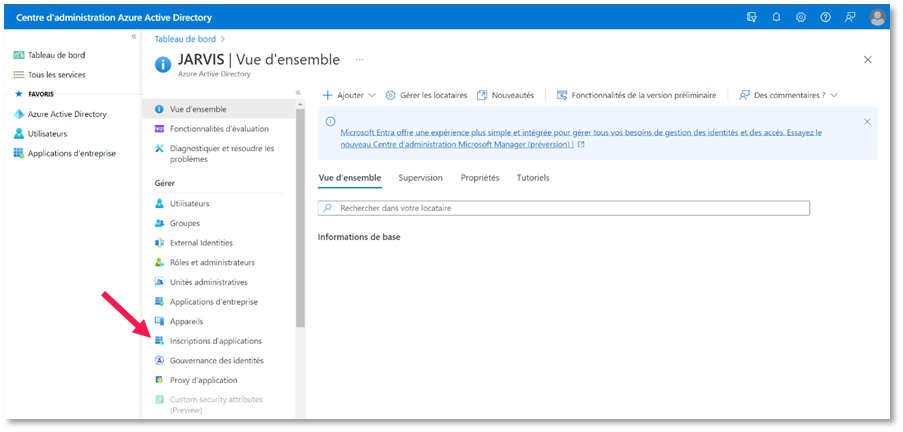
Task: Open the portal directory filter icon in header
Action: coord(752,17)
